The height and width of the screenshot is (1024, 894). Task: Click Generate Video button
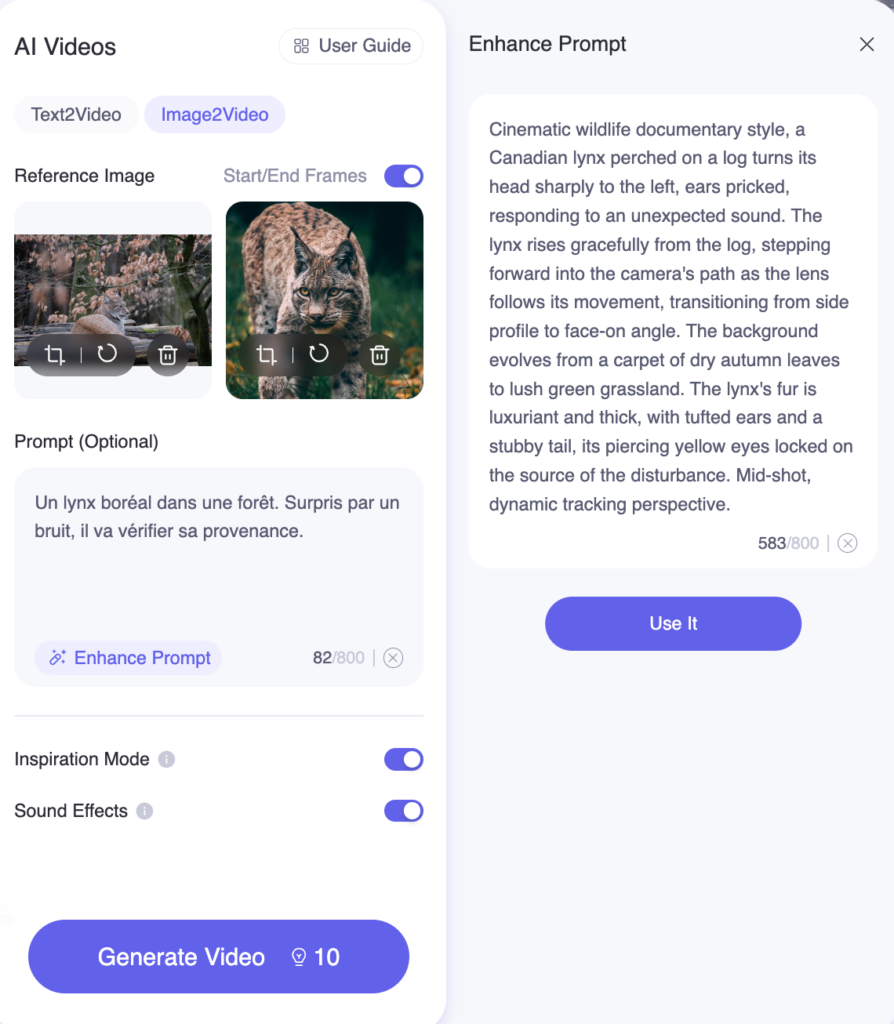[219, 957]
